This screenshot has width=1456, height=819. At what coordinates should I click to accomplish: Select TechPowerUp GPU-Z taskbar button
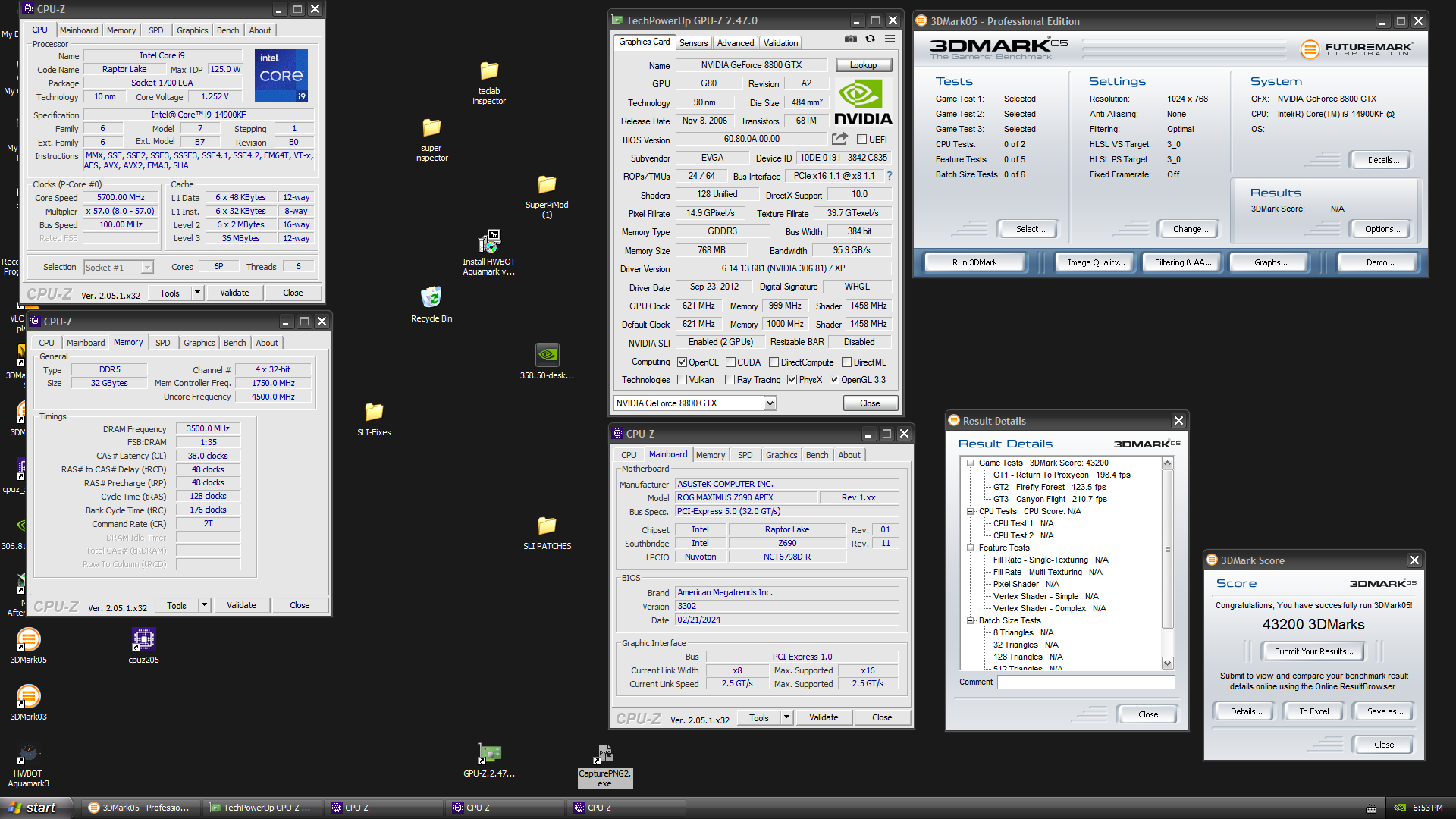[x=261, y=808]
